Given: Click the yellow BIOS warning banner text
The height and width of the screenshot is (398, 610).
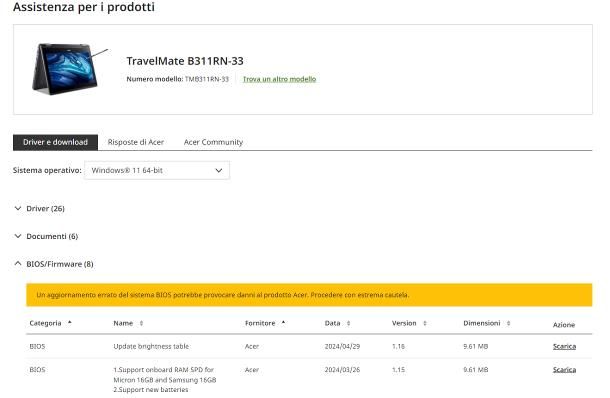Looking at the screenshot, I should (223, 295).
